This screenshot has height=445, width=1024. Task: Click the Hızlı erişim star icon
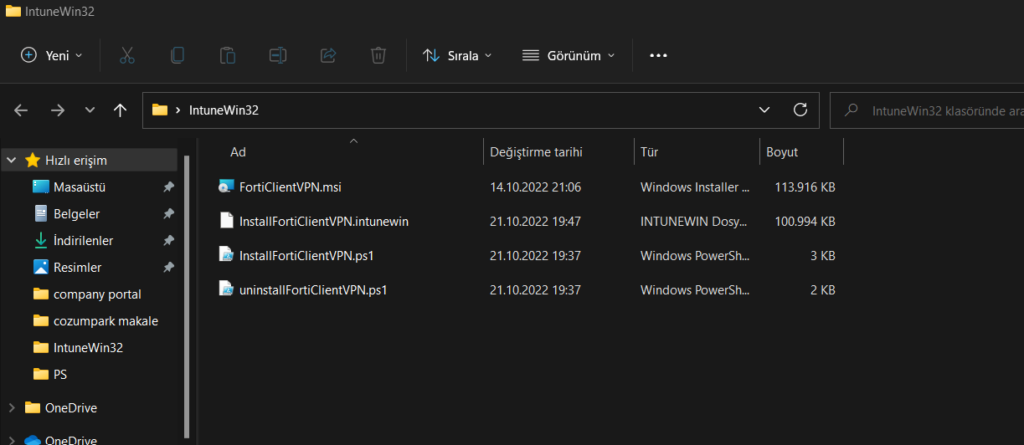point(32,160)
